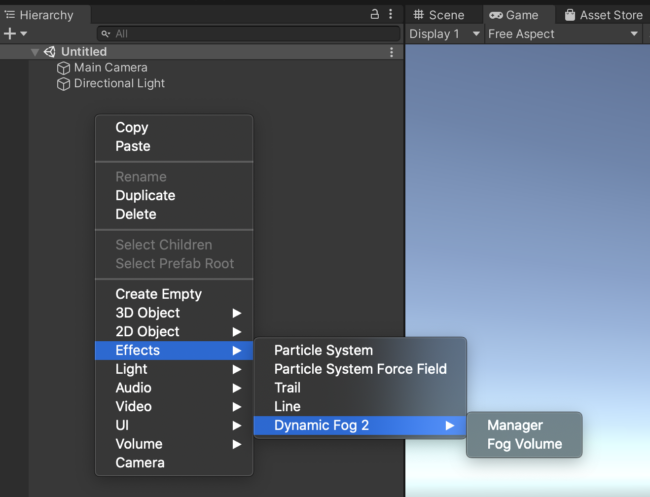Image resolution: width=650 pixels, height=497 pixels.
Task: Select the highlighted Effects menu entry
Action: 174,350
